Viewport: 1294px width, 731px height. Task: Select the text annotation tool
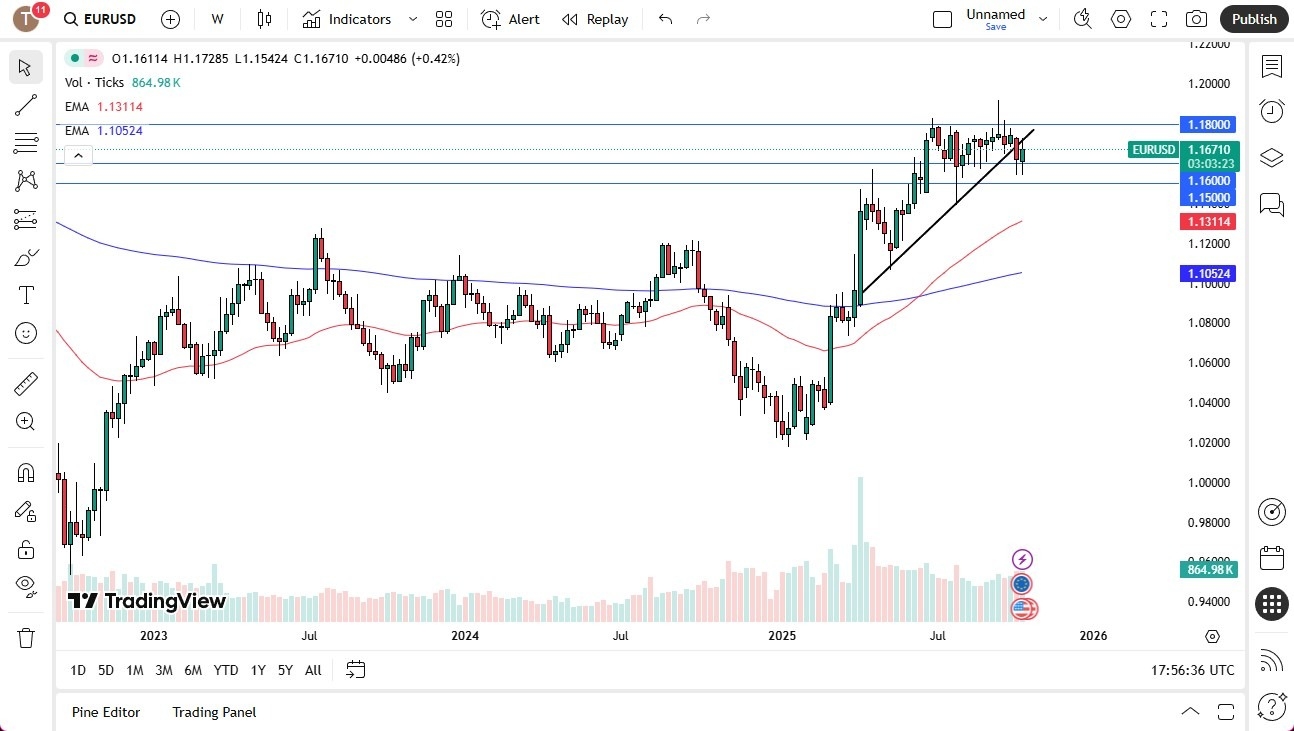click(26, 295)
